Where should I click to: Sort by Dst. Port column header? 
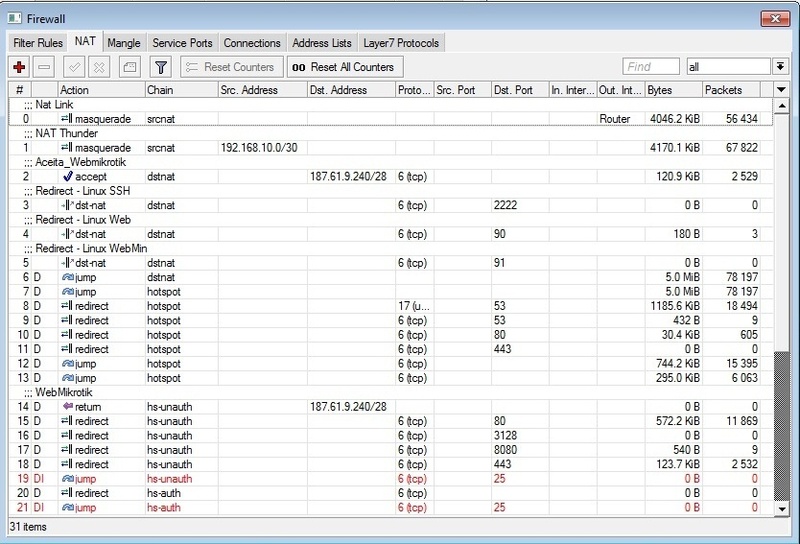point(520,90)
